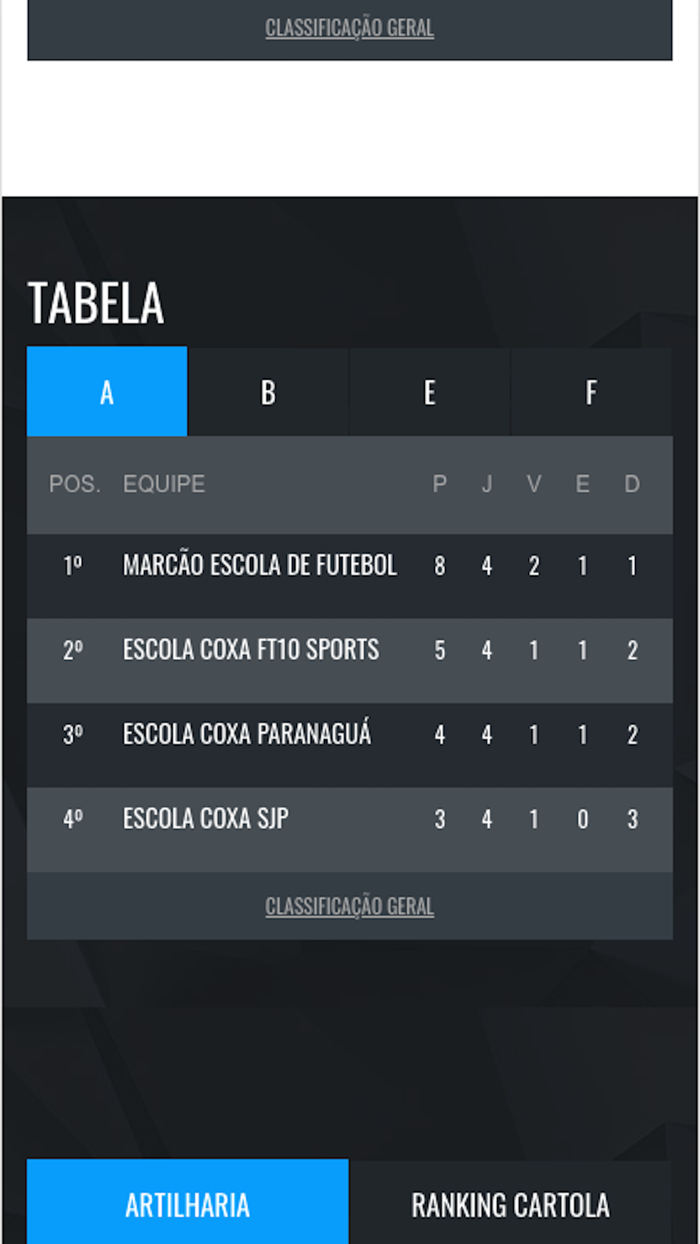Click the POS. column header

click(75, 485)
